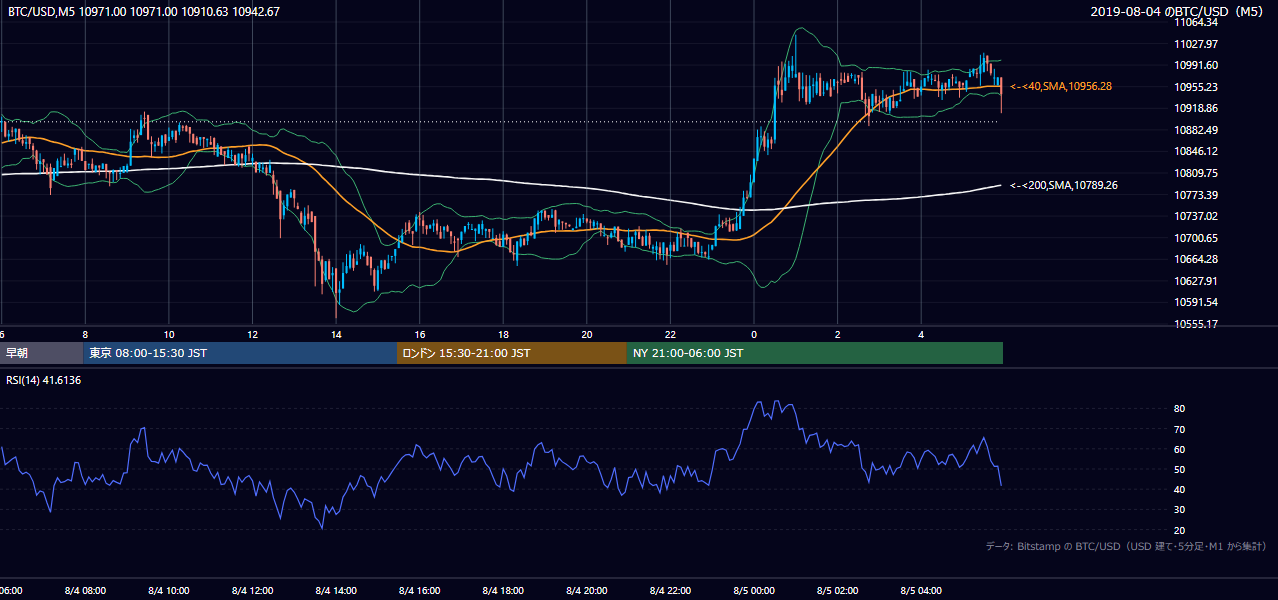Click RSI axis level 20
This screenshot has width=1278, height=600.
coord(1180,530)
